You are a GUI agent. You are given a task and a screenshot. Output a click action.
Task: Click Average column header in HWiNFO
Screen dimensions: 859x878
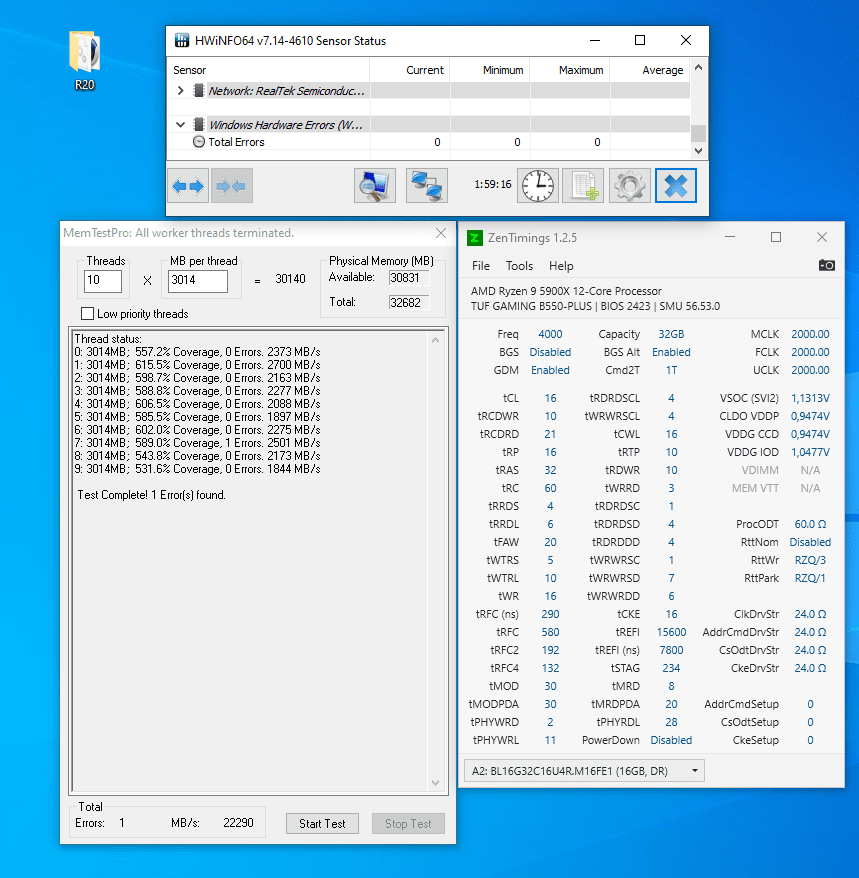(x=650, y=71)
